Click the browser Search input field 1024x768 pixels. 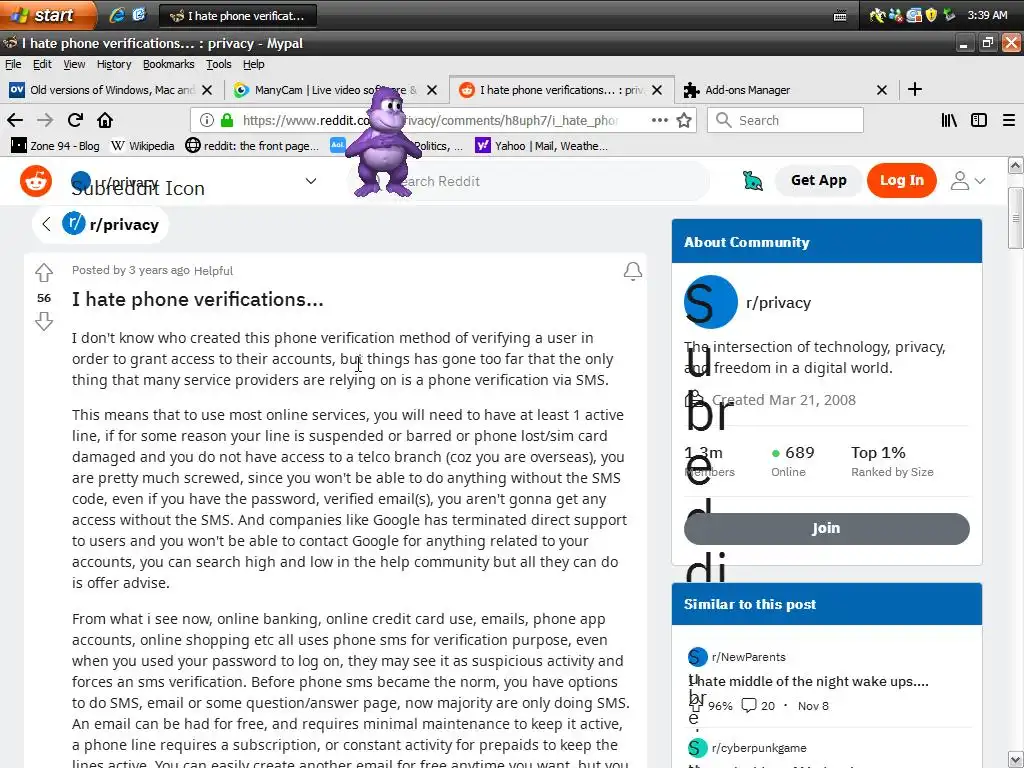point(785,120)
